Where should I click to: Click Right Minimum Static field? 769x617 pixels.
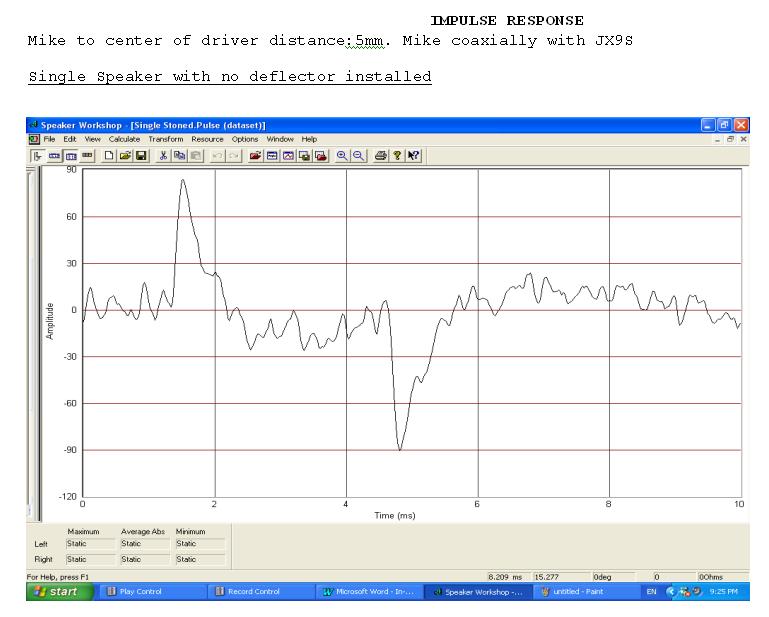coord(200,560)
